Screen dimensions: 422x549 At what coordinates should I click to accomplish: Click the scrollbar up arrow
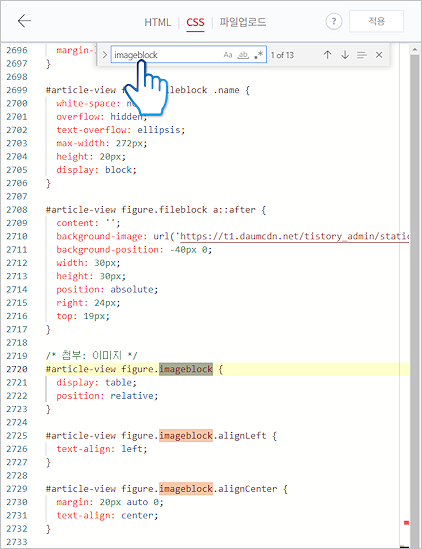click(x=415, y=50)
